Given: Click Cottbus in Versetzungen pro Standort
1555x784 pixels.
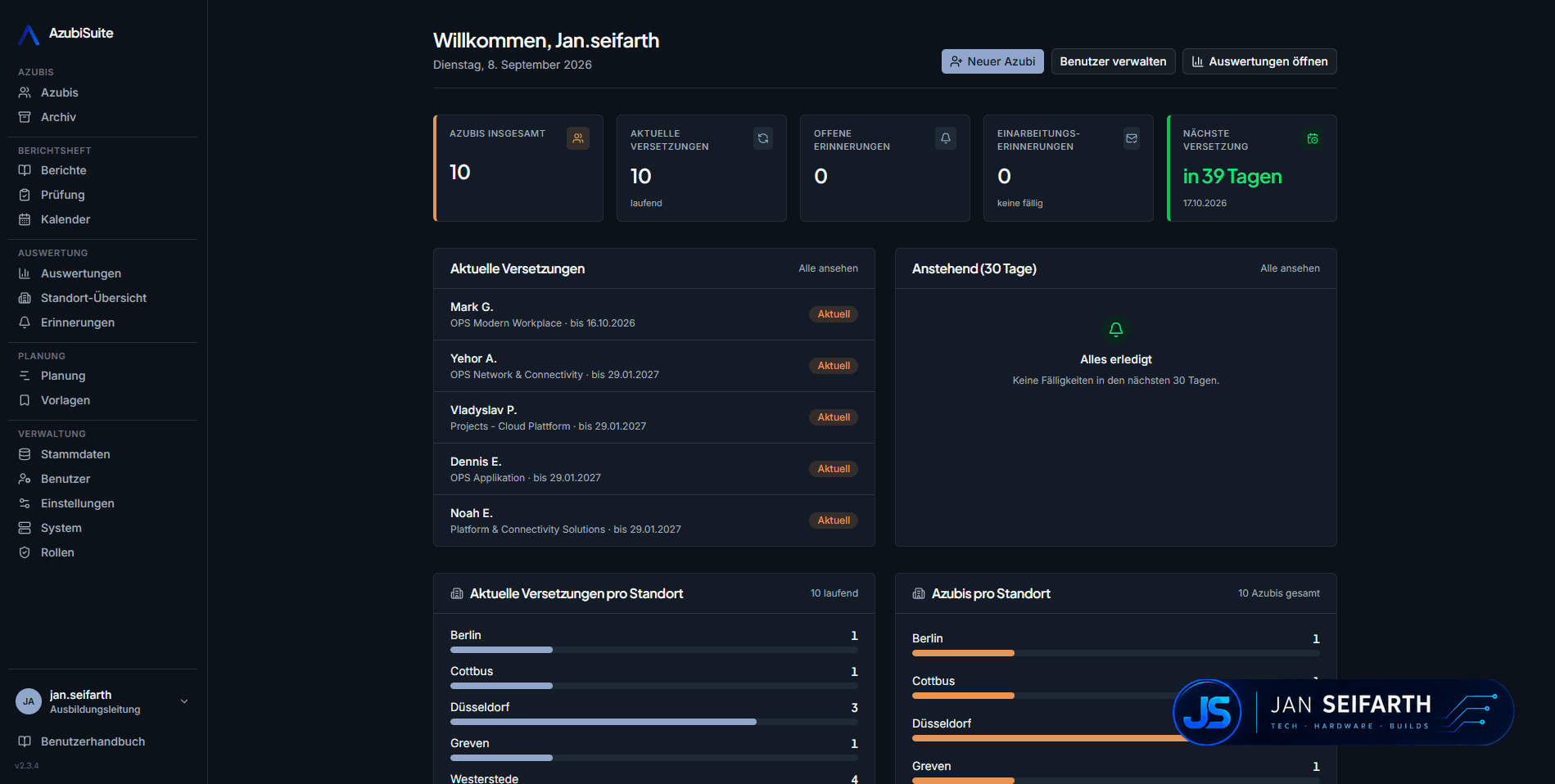Looking at the screenshot, I should [x=472, y=671].
